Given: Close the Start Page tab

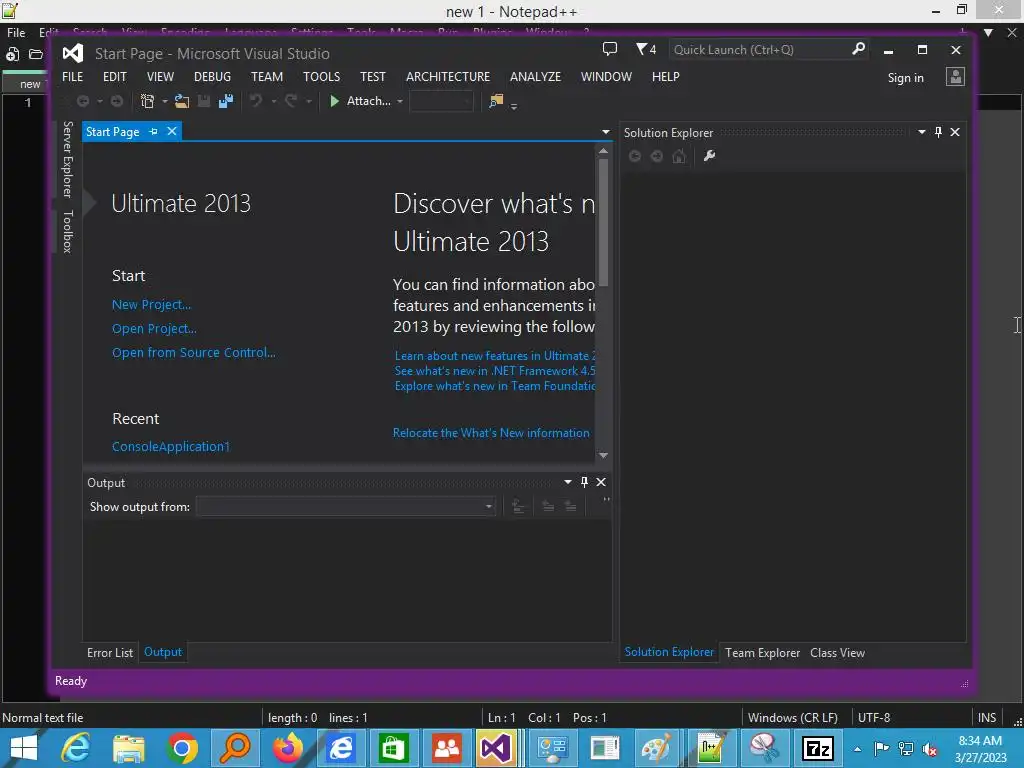Looking at the screenshot, I should click(172, 131).
